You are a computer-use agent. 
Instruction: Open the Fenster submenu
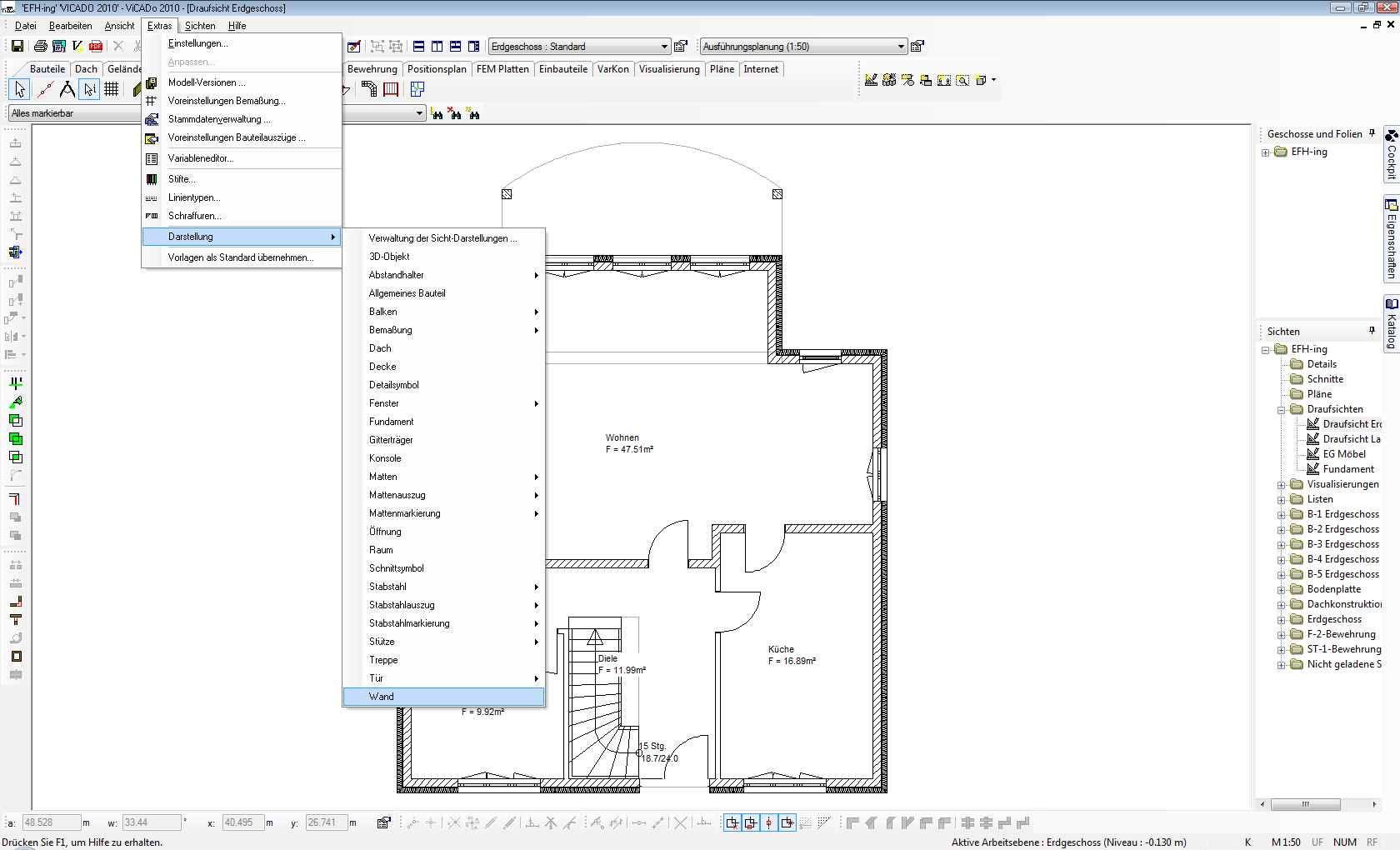(x=443, y=403)
